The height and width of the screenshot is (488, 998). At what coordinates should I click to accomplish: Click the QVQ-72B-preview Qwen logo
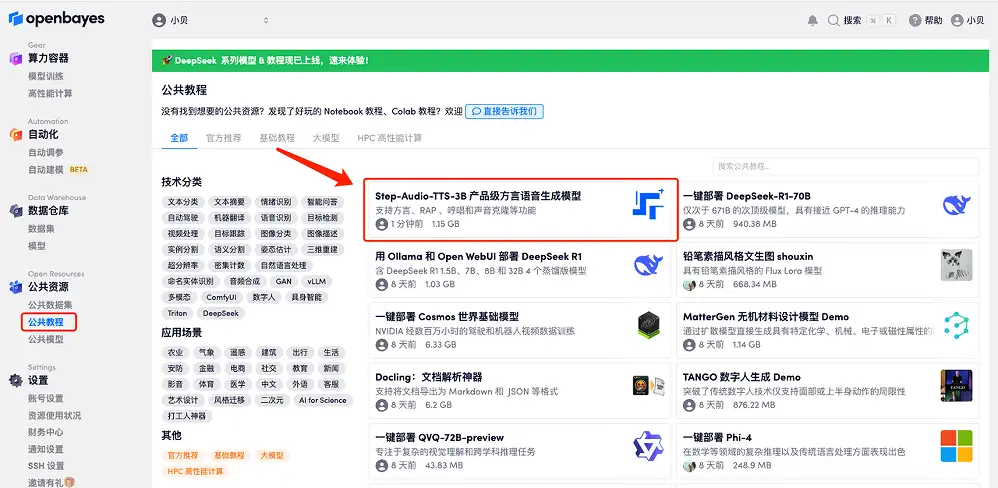649,445
